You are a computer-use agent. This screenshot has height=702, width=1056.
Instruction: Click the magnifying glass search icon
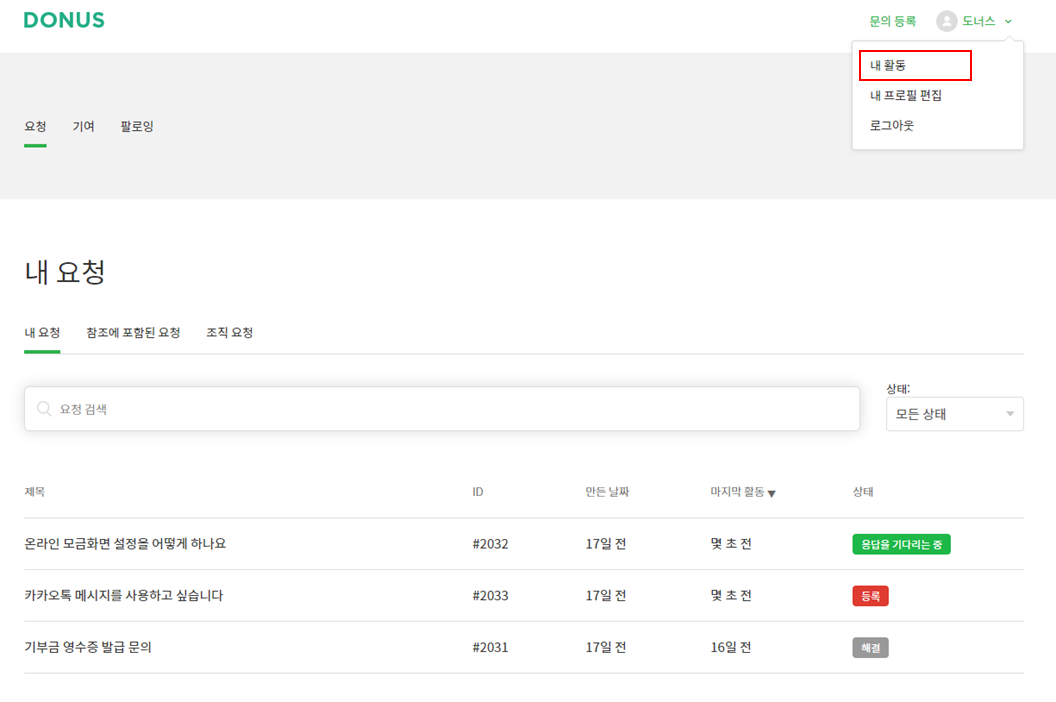[x=44, y=408]
